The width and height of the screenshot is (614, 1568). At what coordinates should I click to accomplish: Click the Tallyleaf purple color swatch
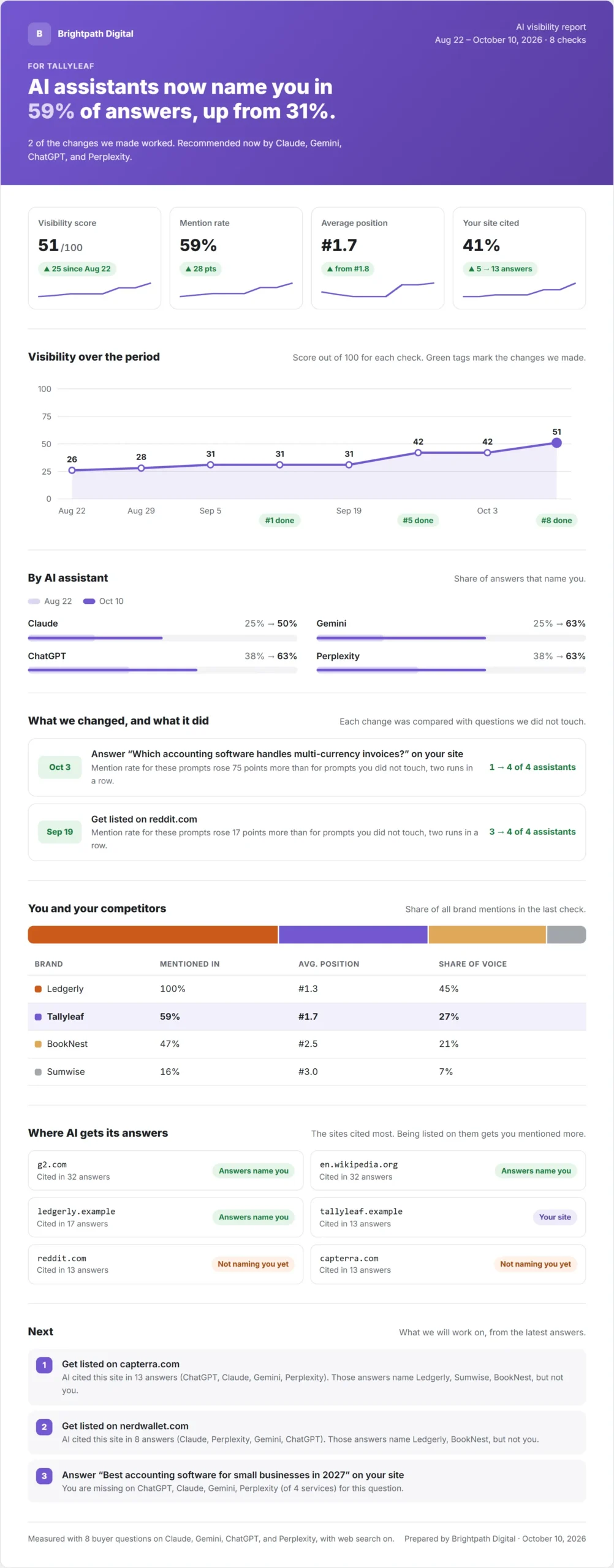click(x=38, y=1017)
